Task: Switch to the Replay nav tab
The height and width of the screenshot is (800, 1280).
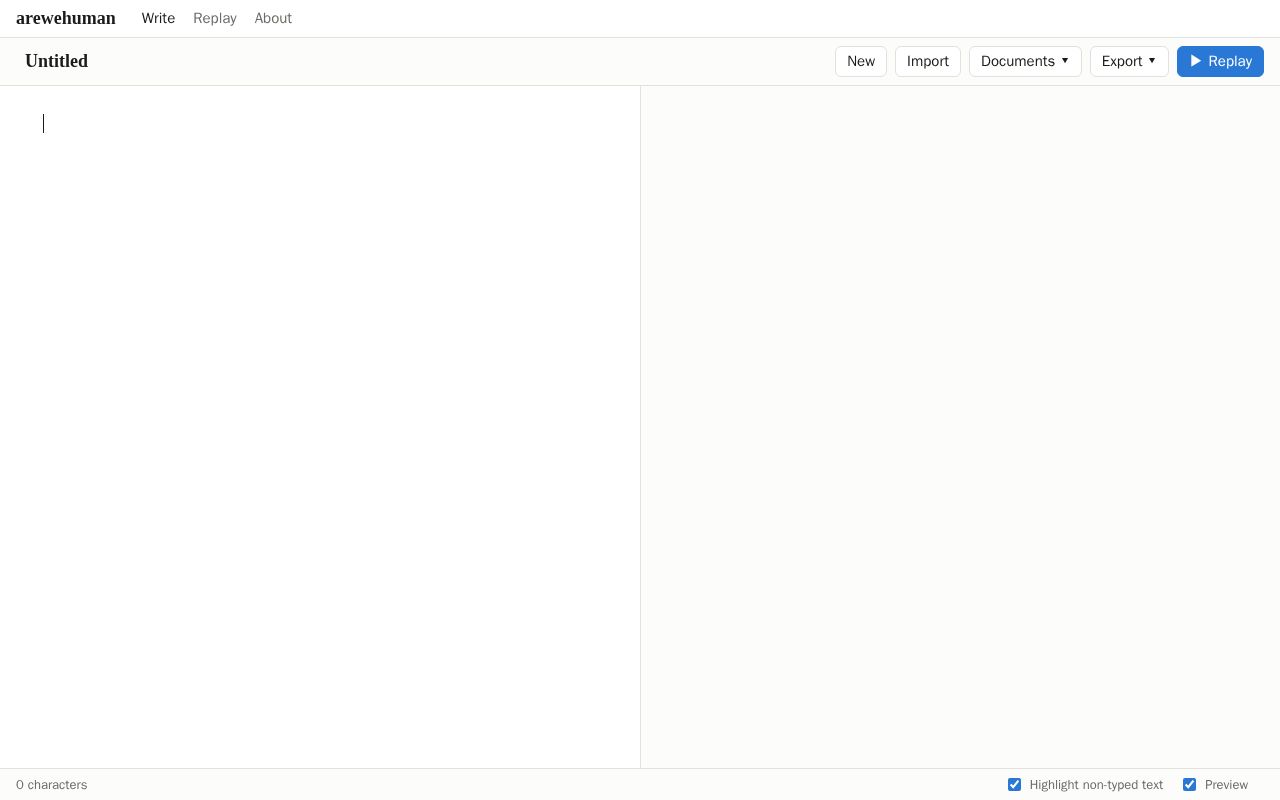Action: coord(215,18)
